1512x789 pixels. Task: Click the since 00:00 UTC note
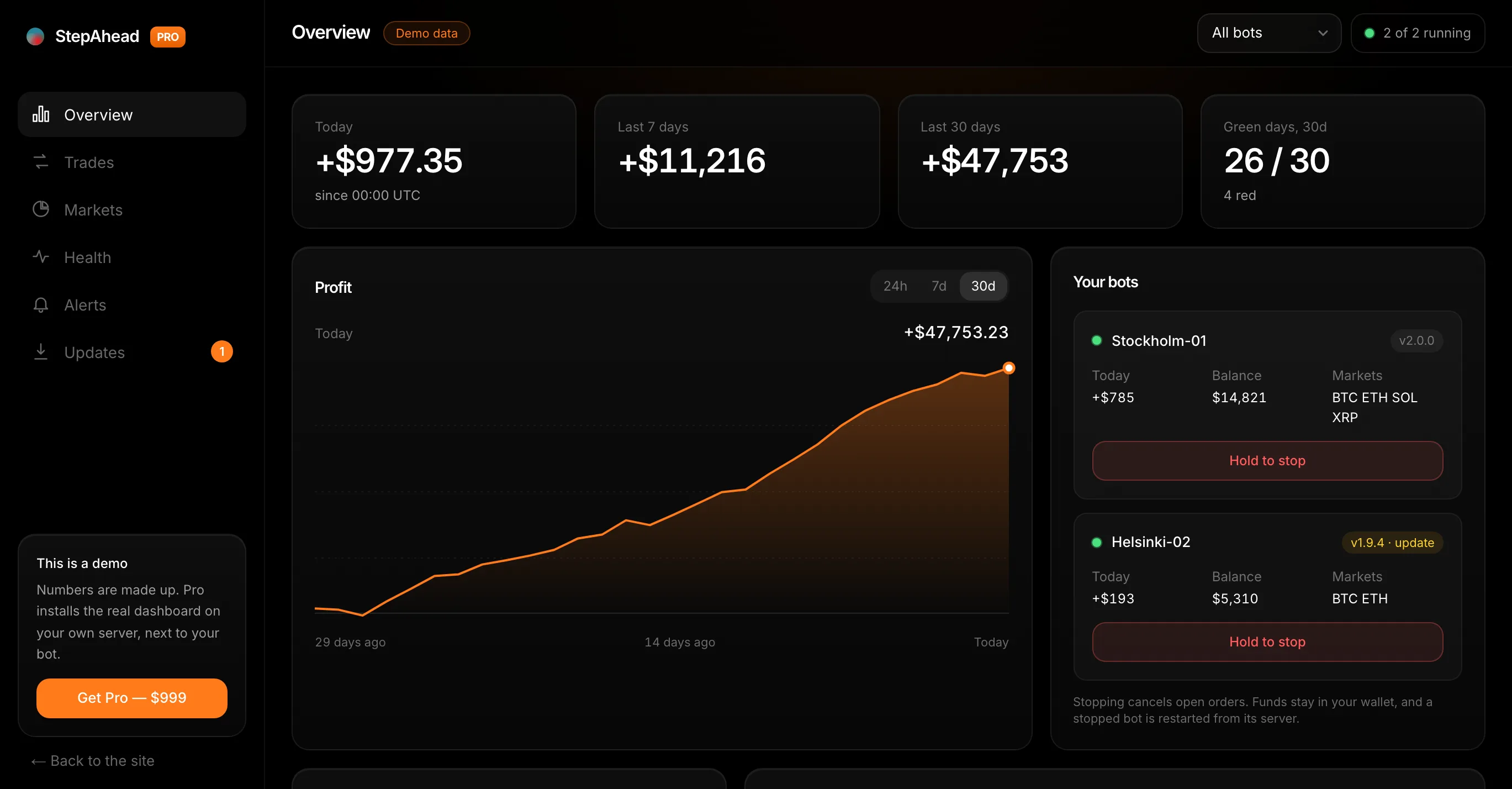[x=367, y=196]
